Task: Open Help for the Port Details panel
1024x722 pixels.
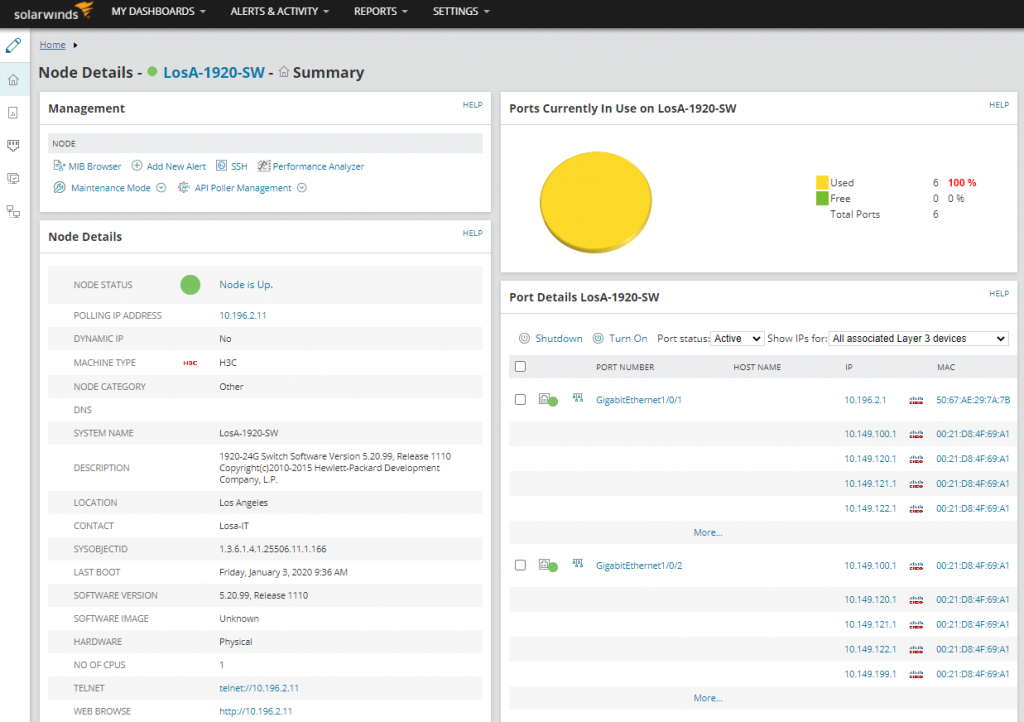Action: click(x=999, y=294)
